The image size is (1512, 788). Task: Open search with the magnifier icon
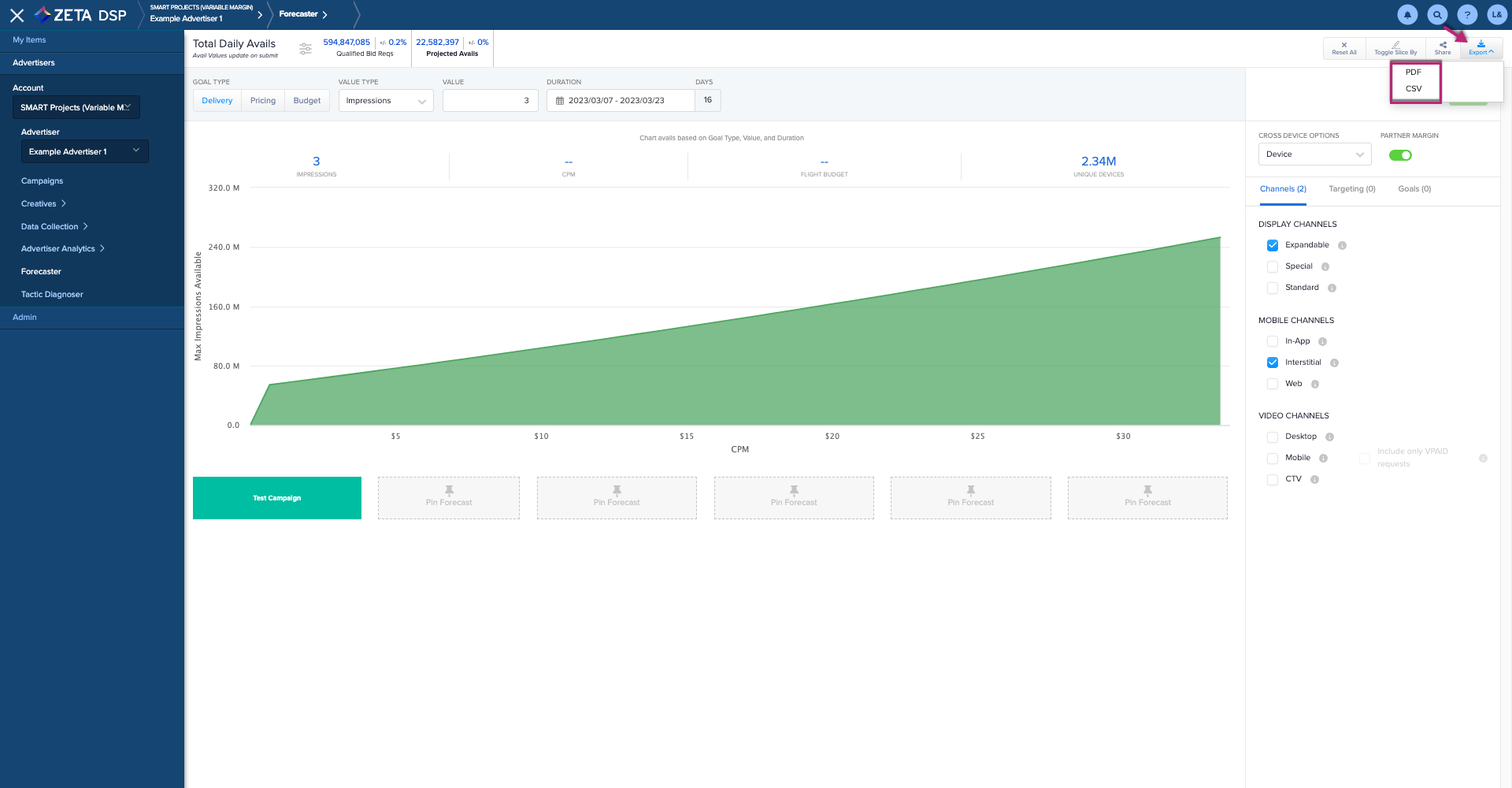coord(1437,14)
